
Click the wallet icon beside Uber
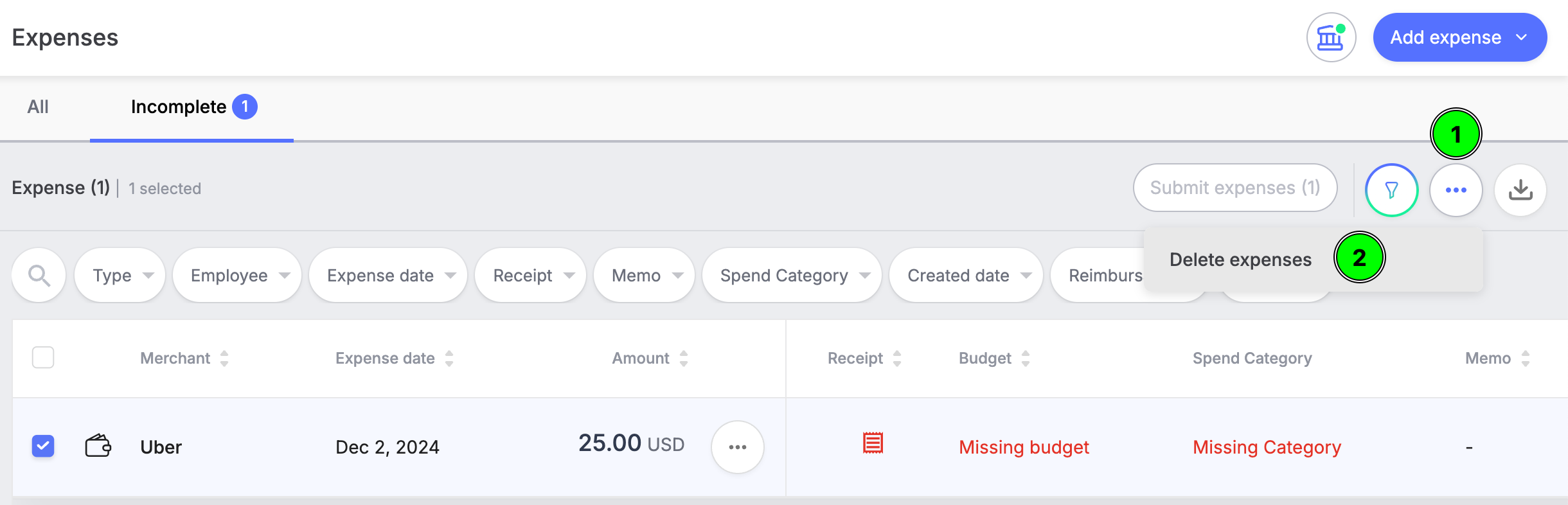pyautogui.click(x=98, y=445)
